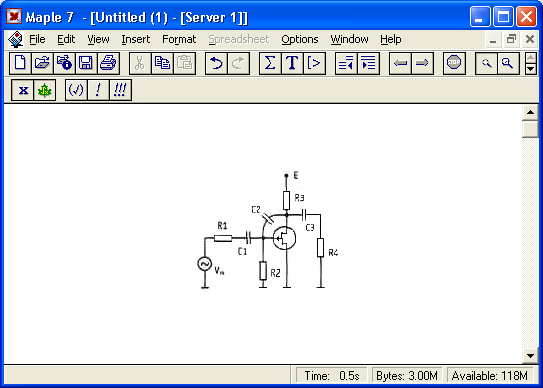Image resolution: width=543 pixels, height=388 pixels.
Task: Open the Options menu
Action: [300, 39]
